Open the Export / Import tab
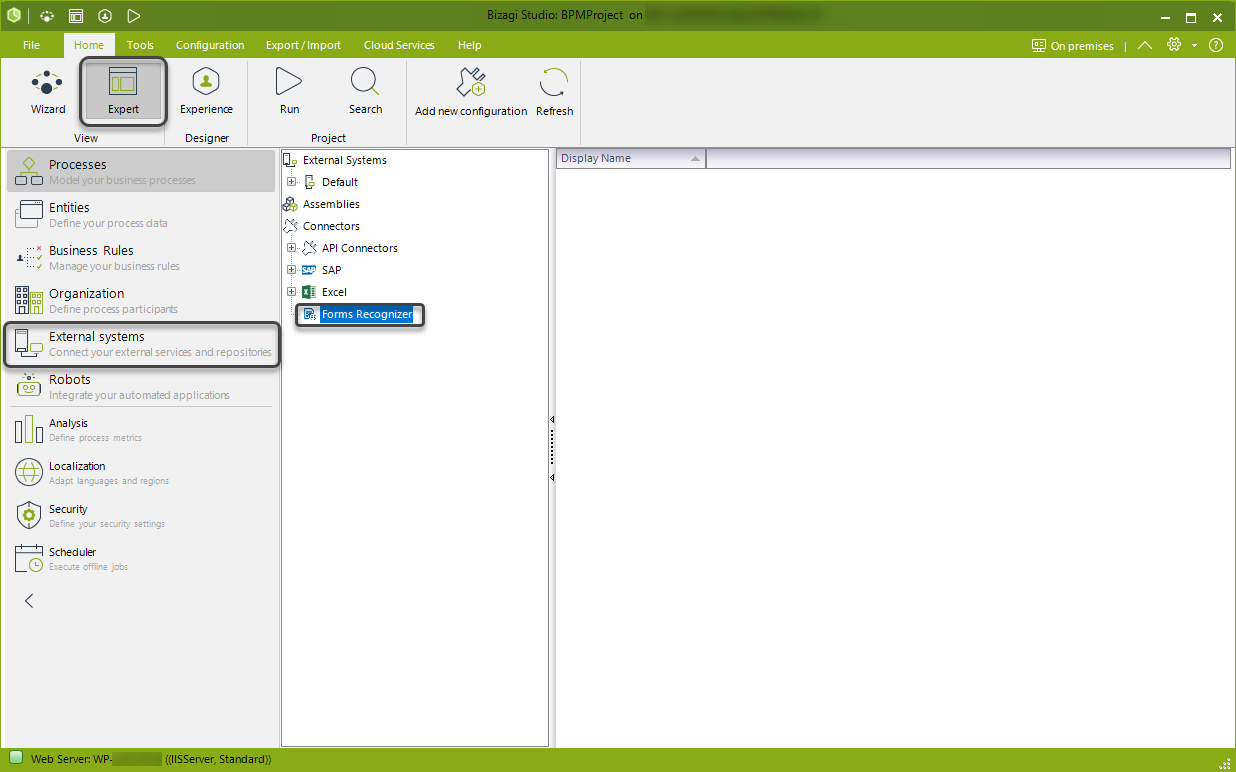Screen dimensions: 1236x772 tap(303, 45)
